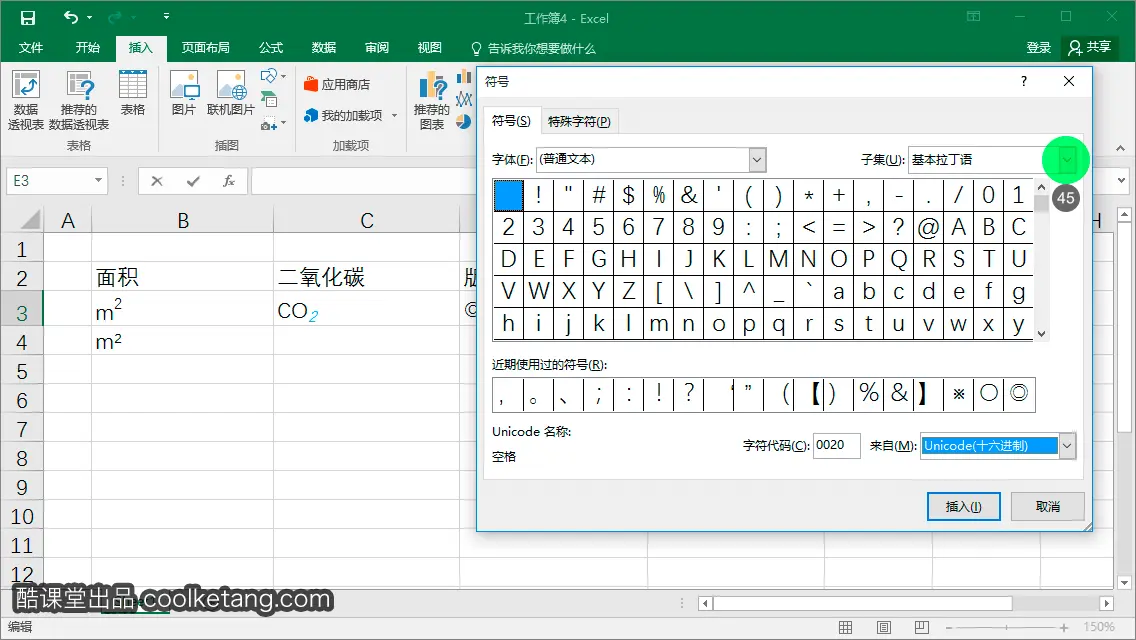Switch to Special Characters (特殊字符) tab
The width and height of the screenshot is (1136, 640).
(x=579, y=121)
